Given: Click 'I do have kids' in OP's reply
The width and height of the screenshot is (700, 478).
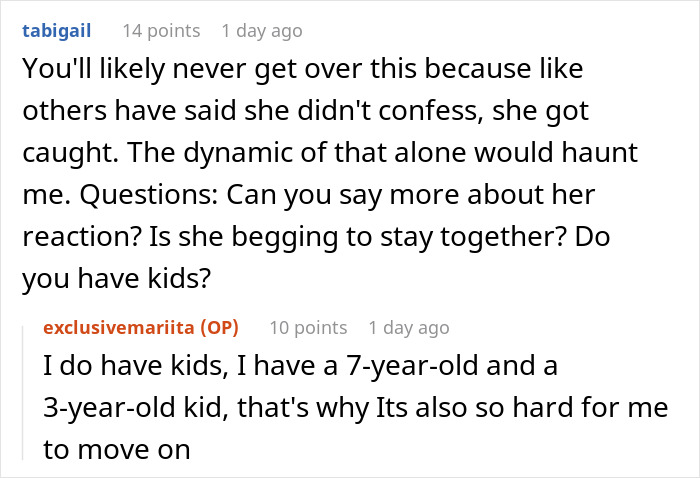Looking at the screenshot, I should pos(112,366).
